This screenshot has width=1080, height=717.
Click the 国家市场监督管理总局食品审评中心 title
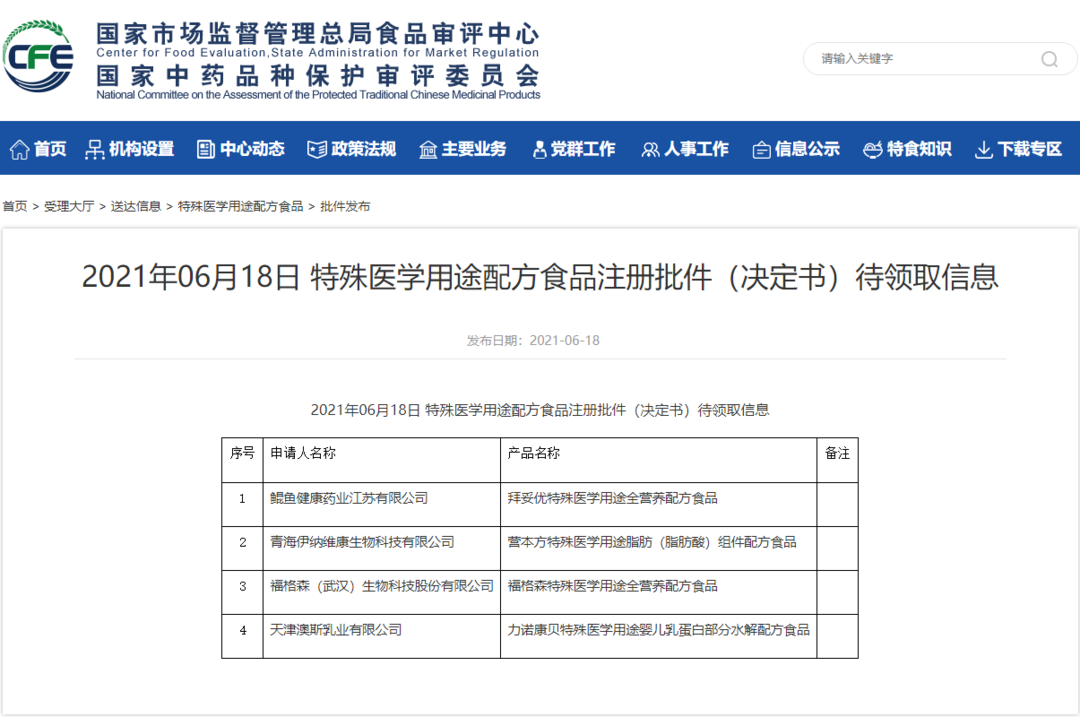coord(318,33)
